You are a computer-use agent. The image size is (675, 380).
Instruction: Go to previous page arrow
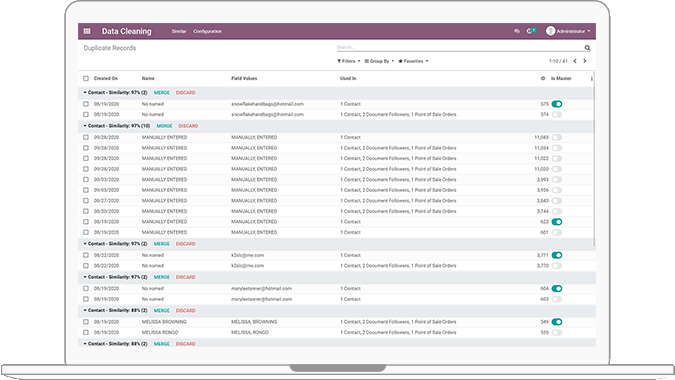tap(575, 61)
